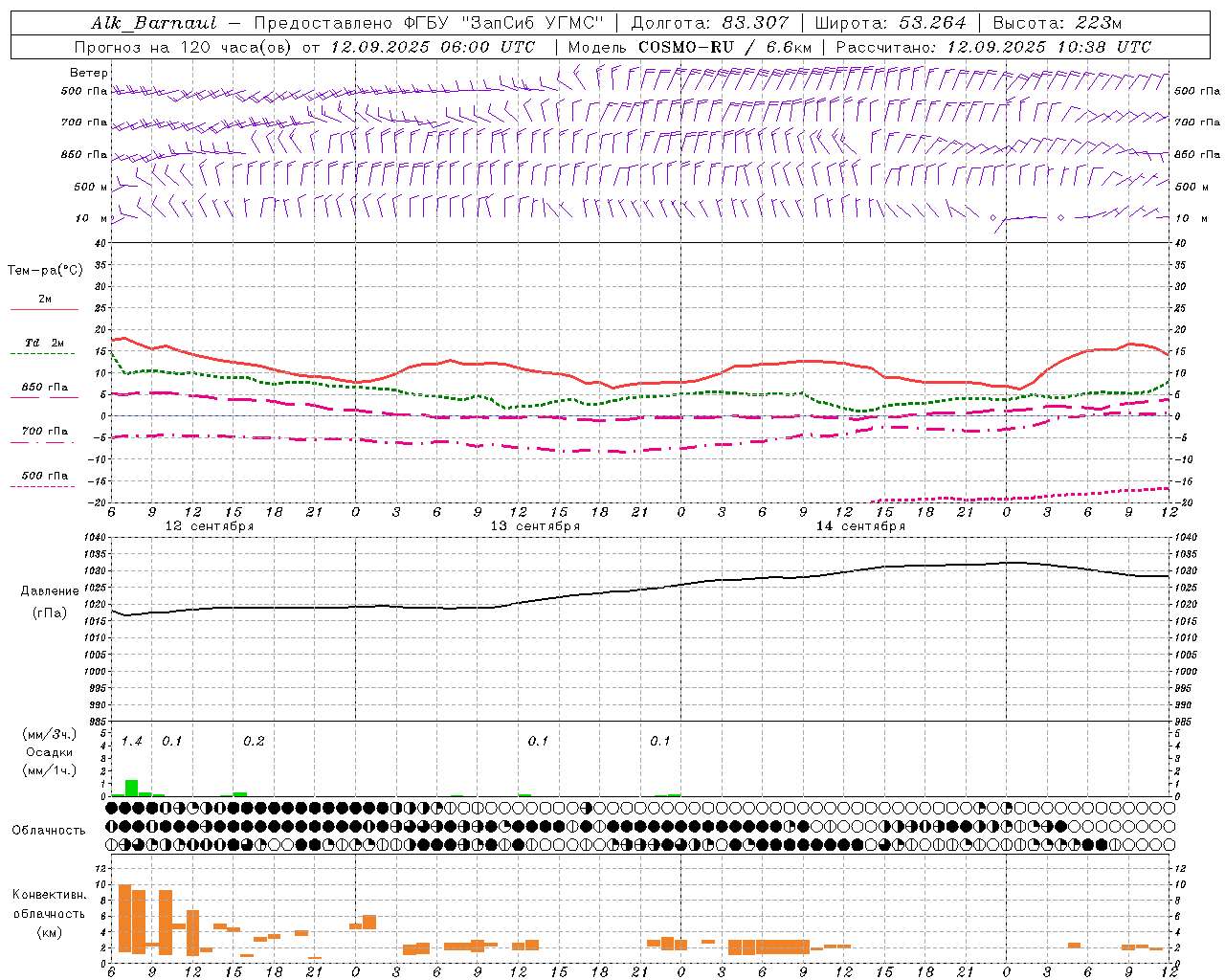The height and width of the screenshot is (980, 1225).
Task: Click the (мм/3ч.) precipitation unit label
Action: pos(49,734)
